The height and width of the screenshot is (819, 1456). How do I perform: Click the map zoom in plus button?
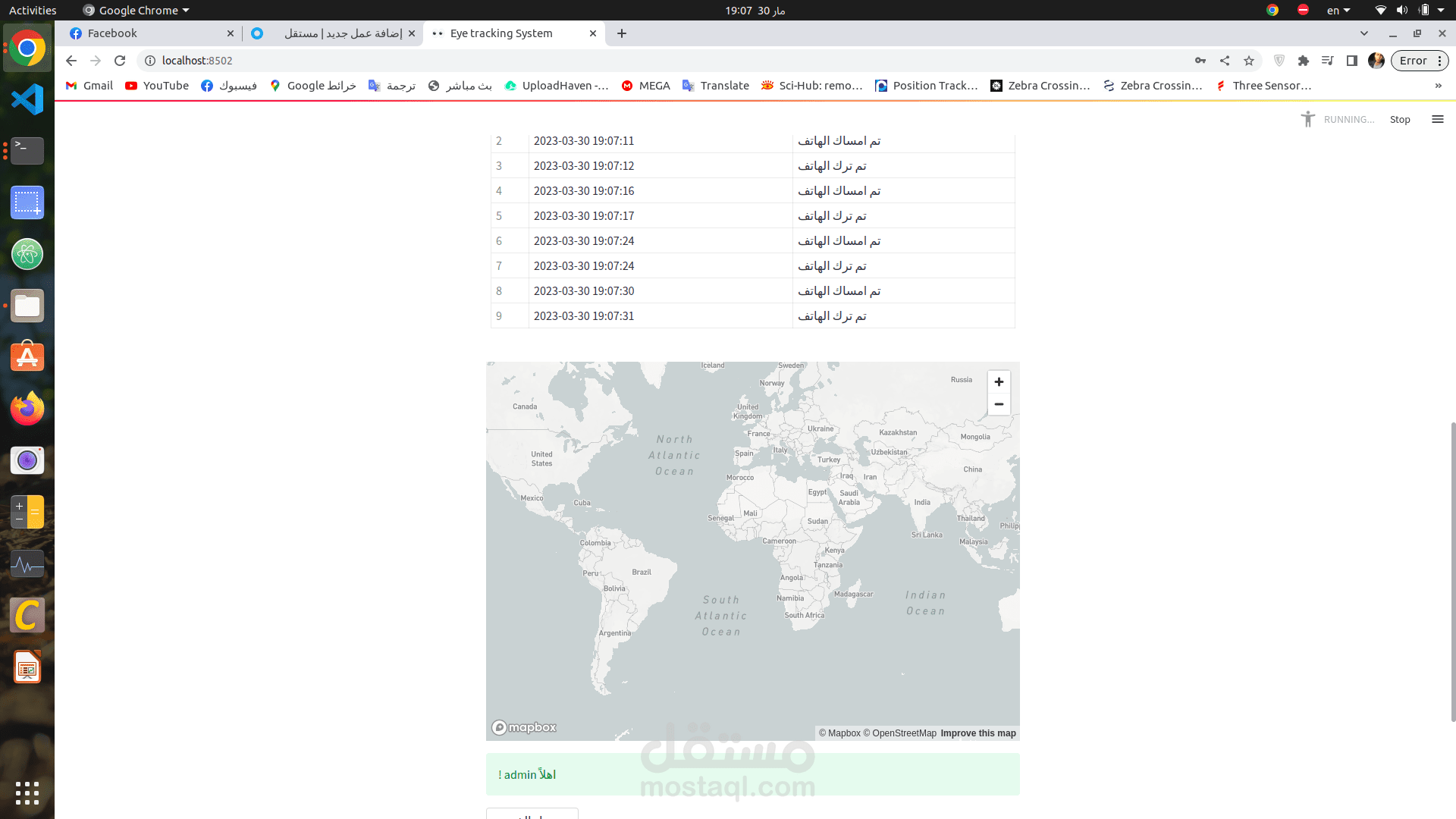(999, 381)
